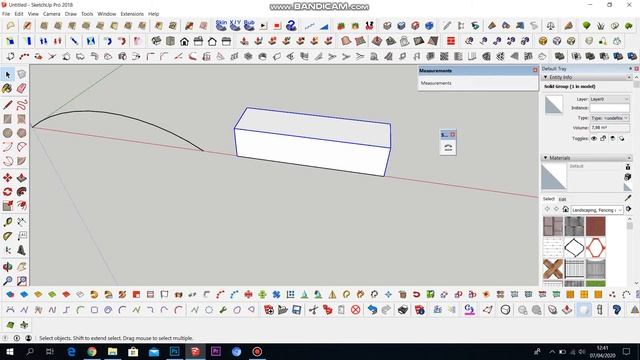Activate the Zoom Window tool
The width and height of the screenshot is (640, 360).
point(22,280)
